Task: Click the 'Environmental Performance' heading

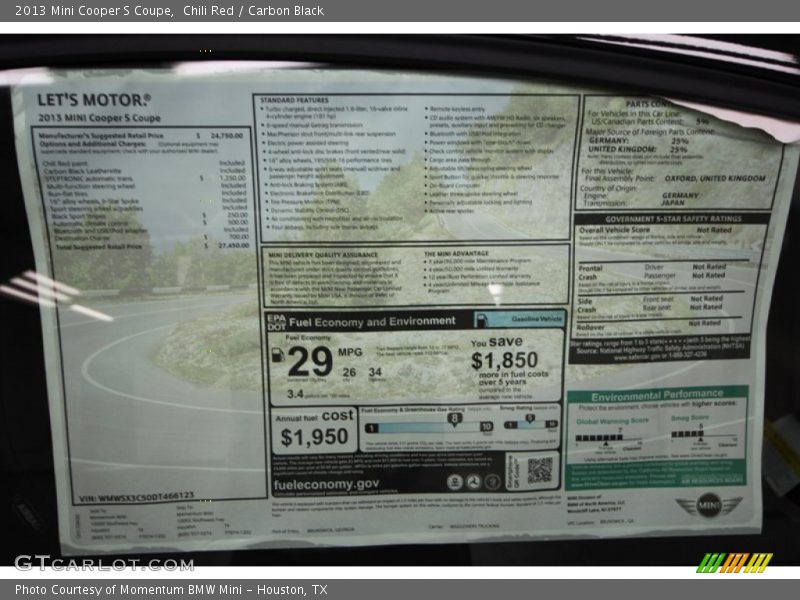Action: (x=657, y=395)
